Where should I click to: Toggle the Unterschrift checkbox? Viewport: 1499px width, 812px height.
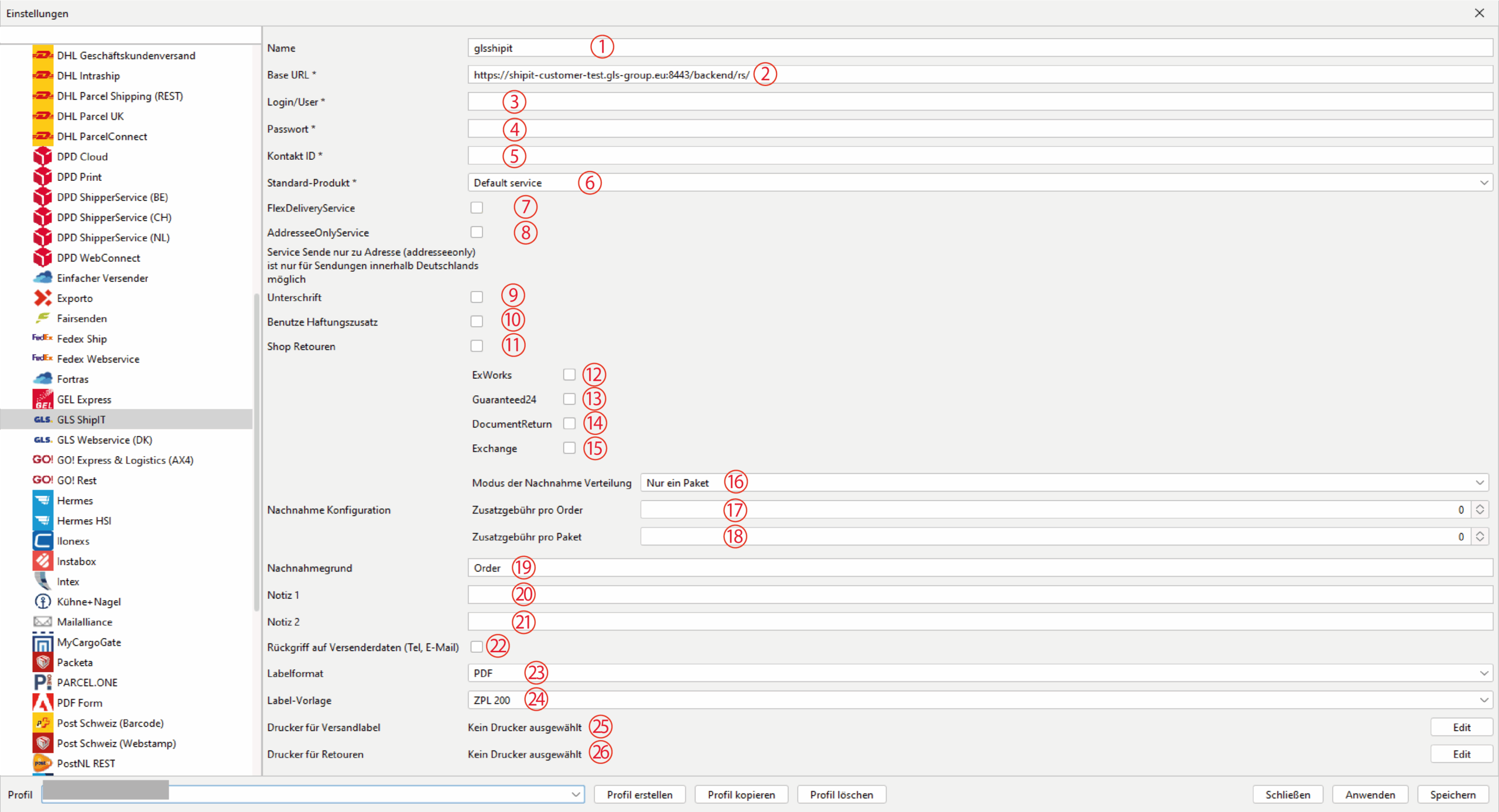tap(477, 297)
